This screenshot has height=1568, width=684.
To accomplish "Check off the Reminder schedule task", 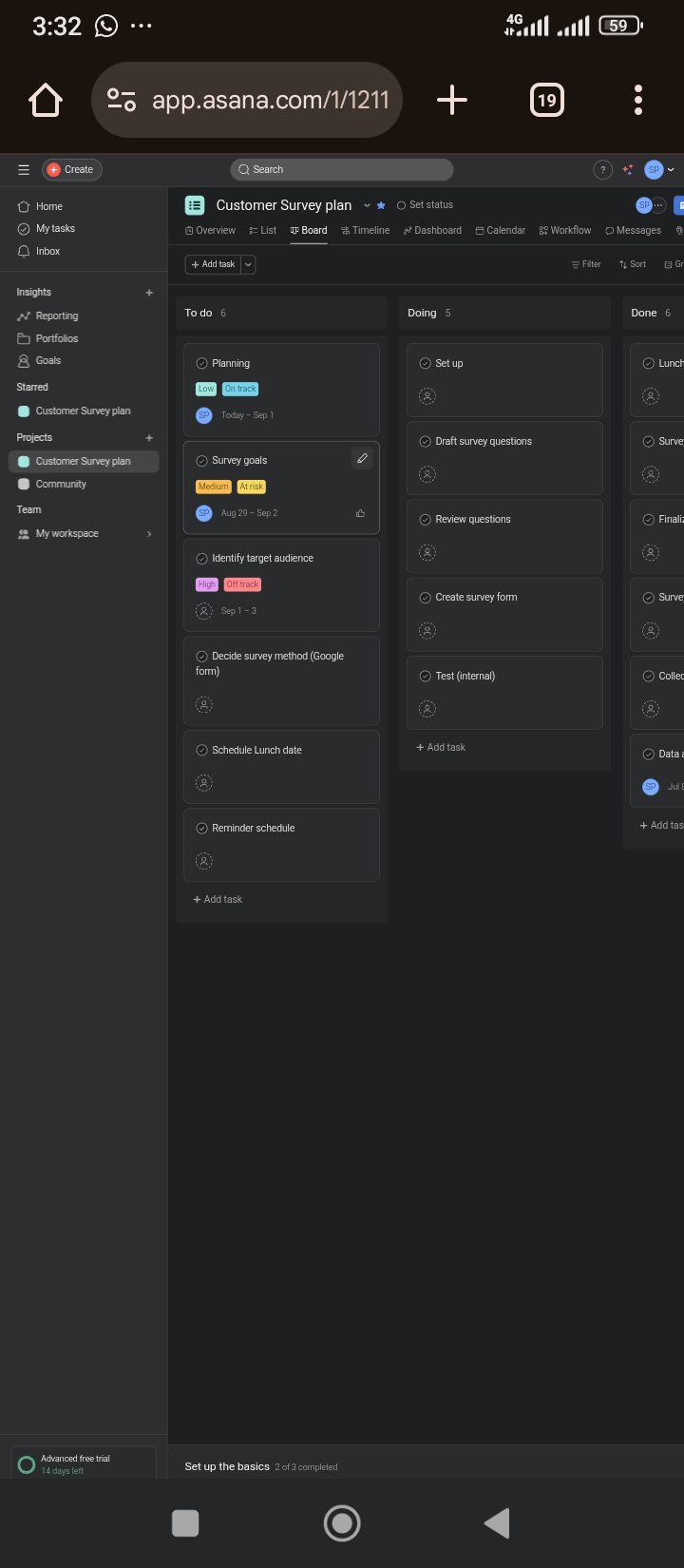I will pos(201,828).
